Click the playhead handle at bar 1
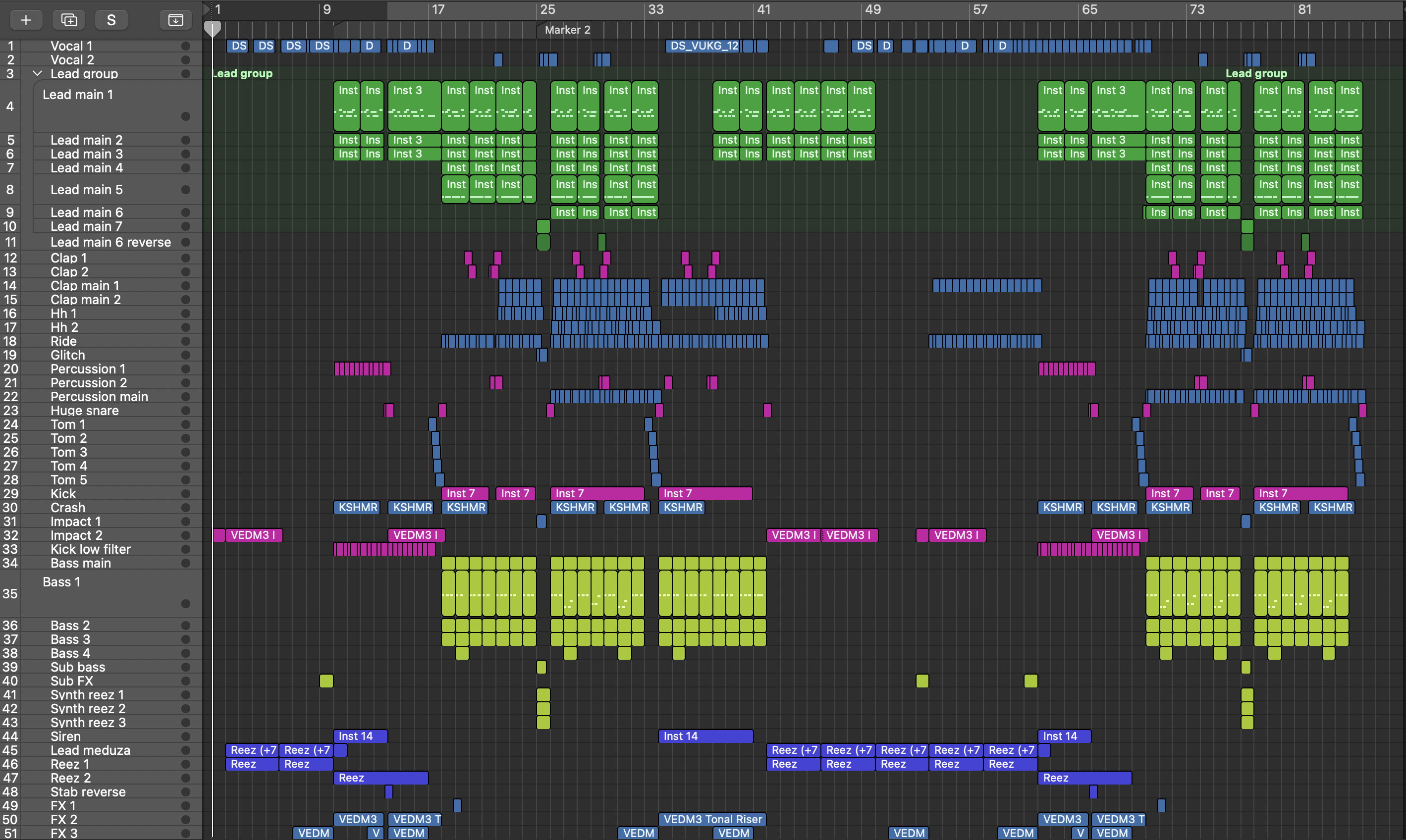The height and width of the screenshot is (840, 1406). pyautogui.click(x=212, y=29)
